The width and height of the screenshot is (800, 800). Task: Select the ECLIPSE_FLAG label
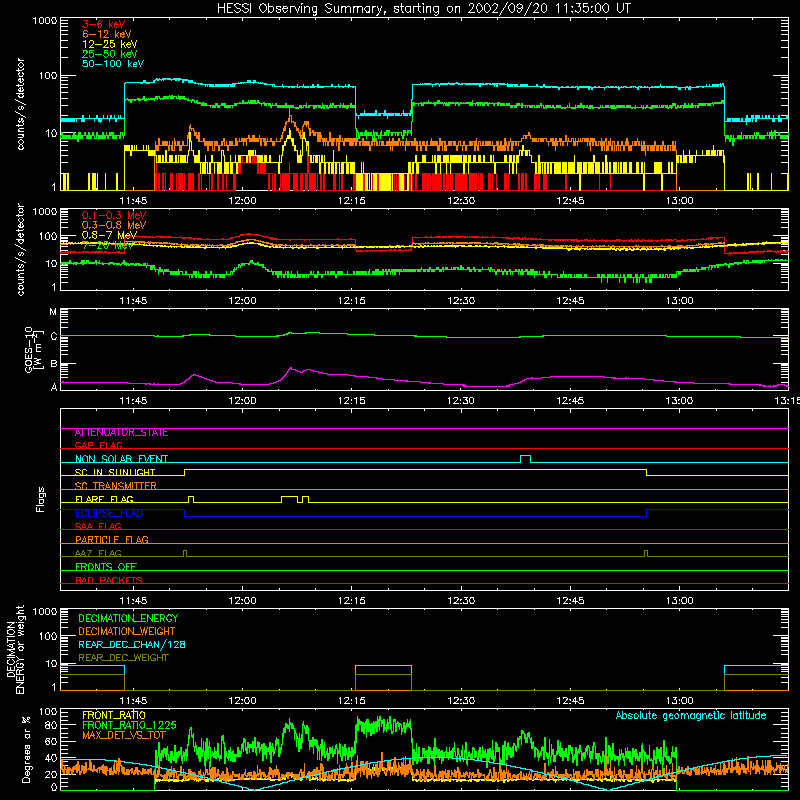109,513
